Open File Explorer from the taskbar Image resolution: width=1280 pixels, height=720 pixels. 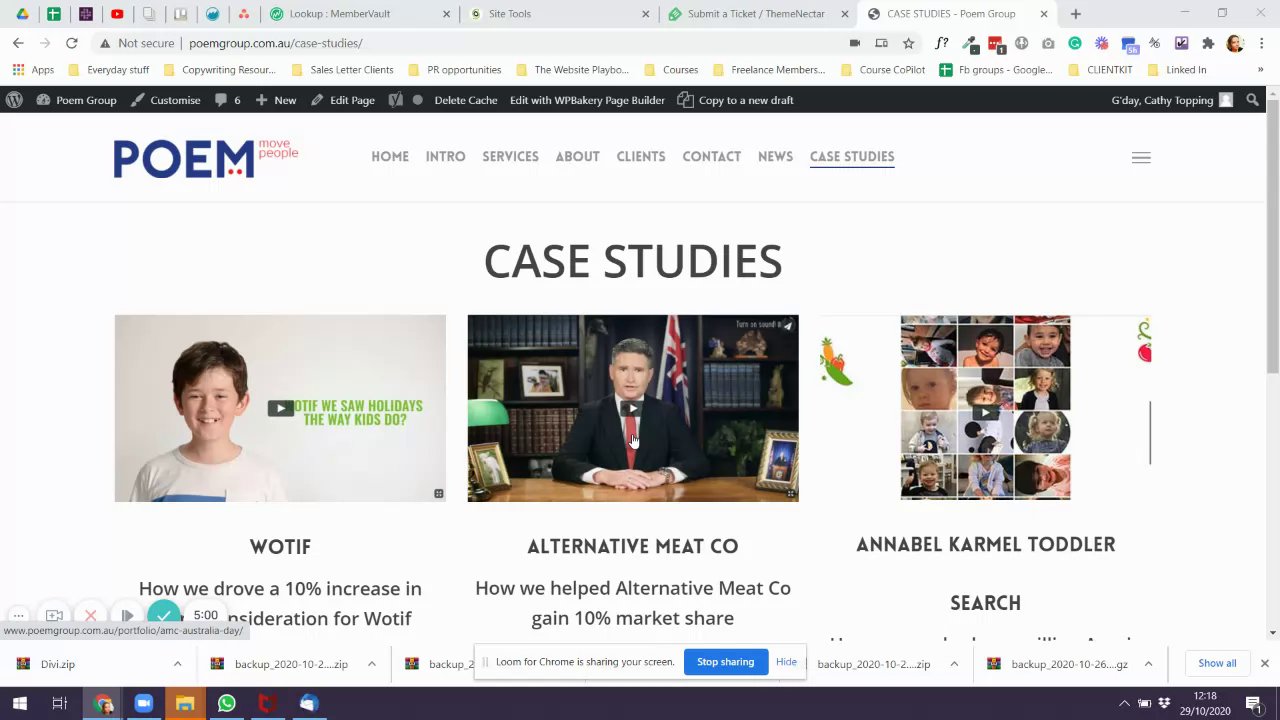pyautogui.click(x=185, y=703)
